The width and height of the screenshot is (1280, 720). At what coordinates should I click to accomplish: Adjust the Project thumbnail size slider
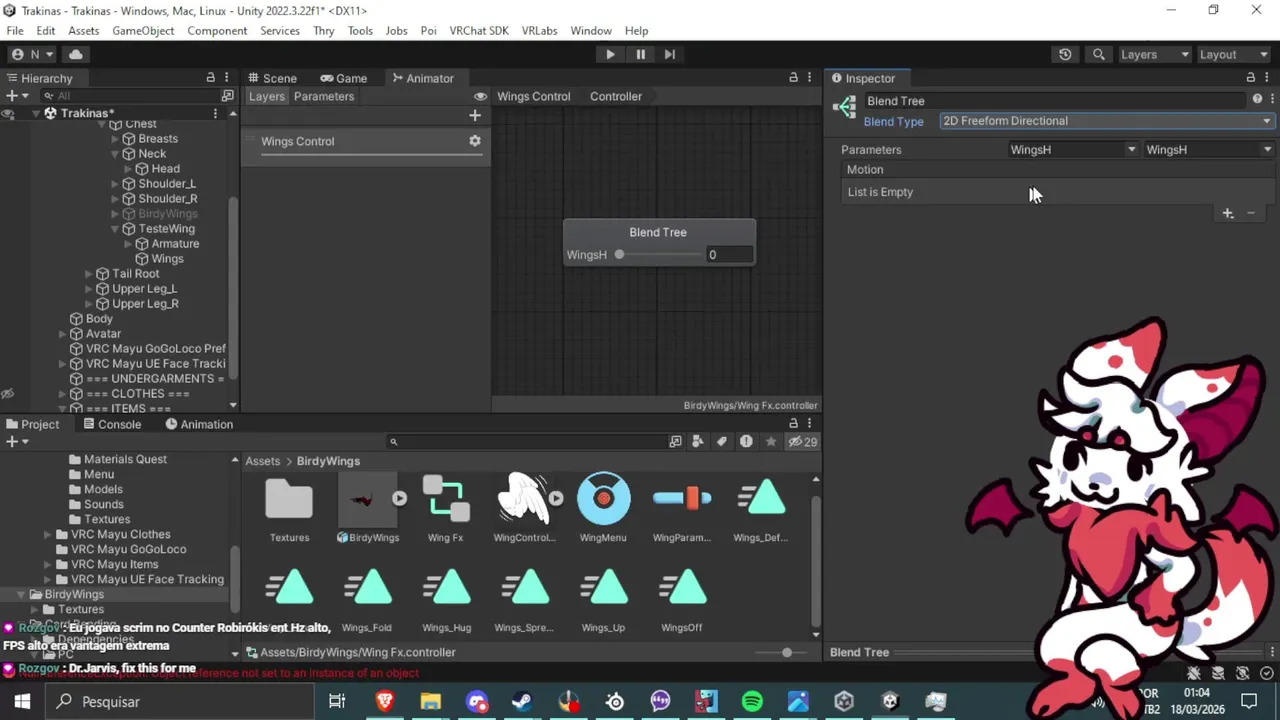tap(779, 652)
